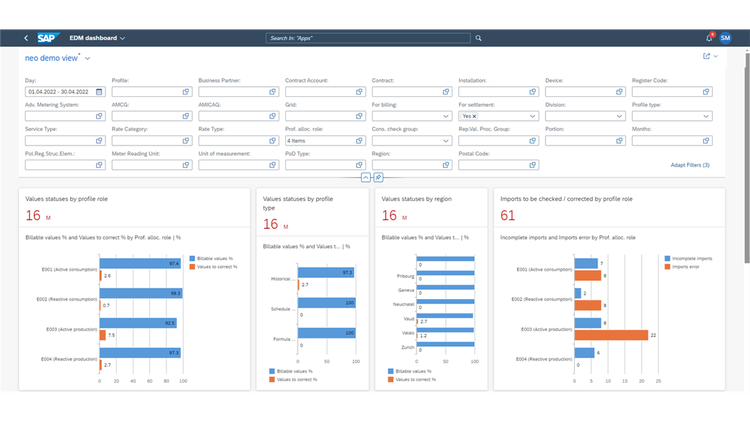Open value help for Grid
The height and width of the screenshot is (422, 750).
pyautogui.click(x=359, y=116)
